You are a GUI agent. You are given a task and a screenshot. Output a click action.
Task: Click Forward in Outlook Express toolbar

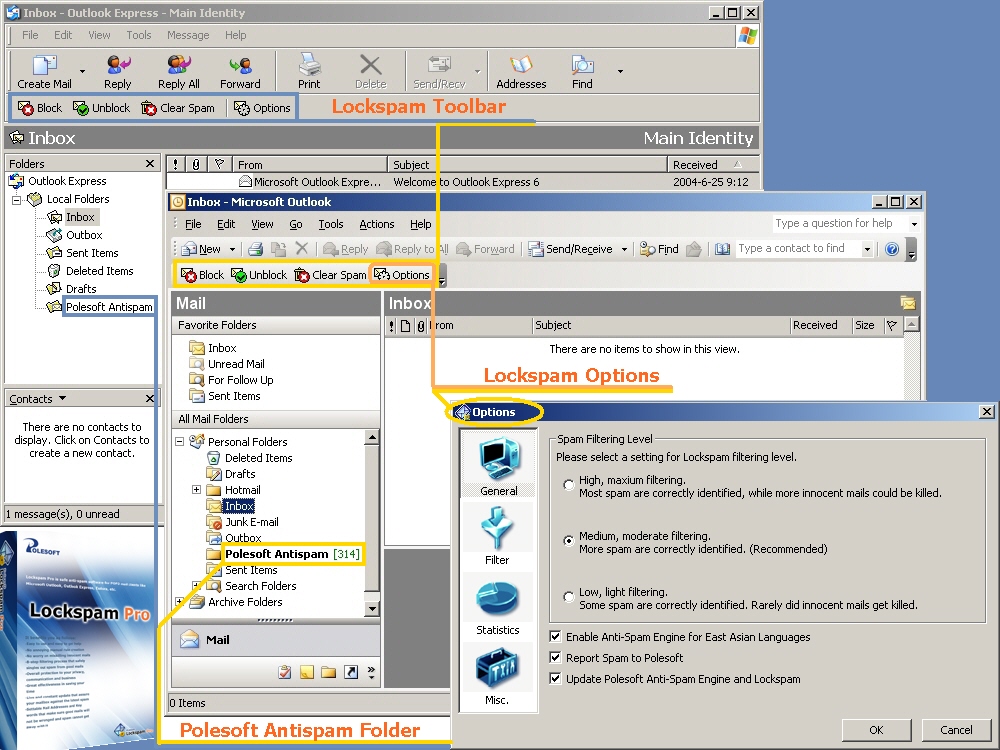[240, 71]
